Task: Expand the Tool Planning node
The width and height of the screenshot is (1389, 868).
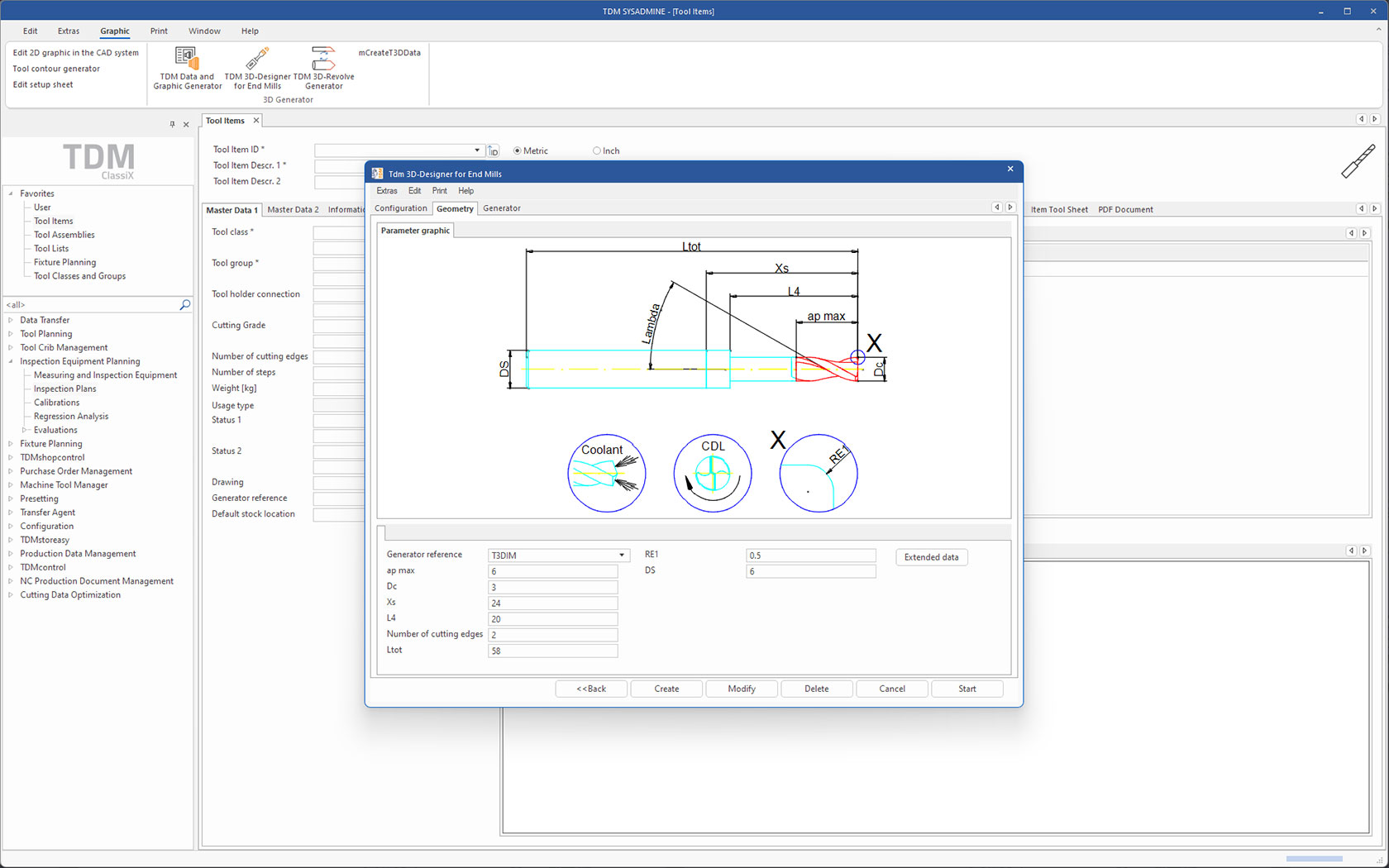Action: point(11,334)
